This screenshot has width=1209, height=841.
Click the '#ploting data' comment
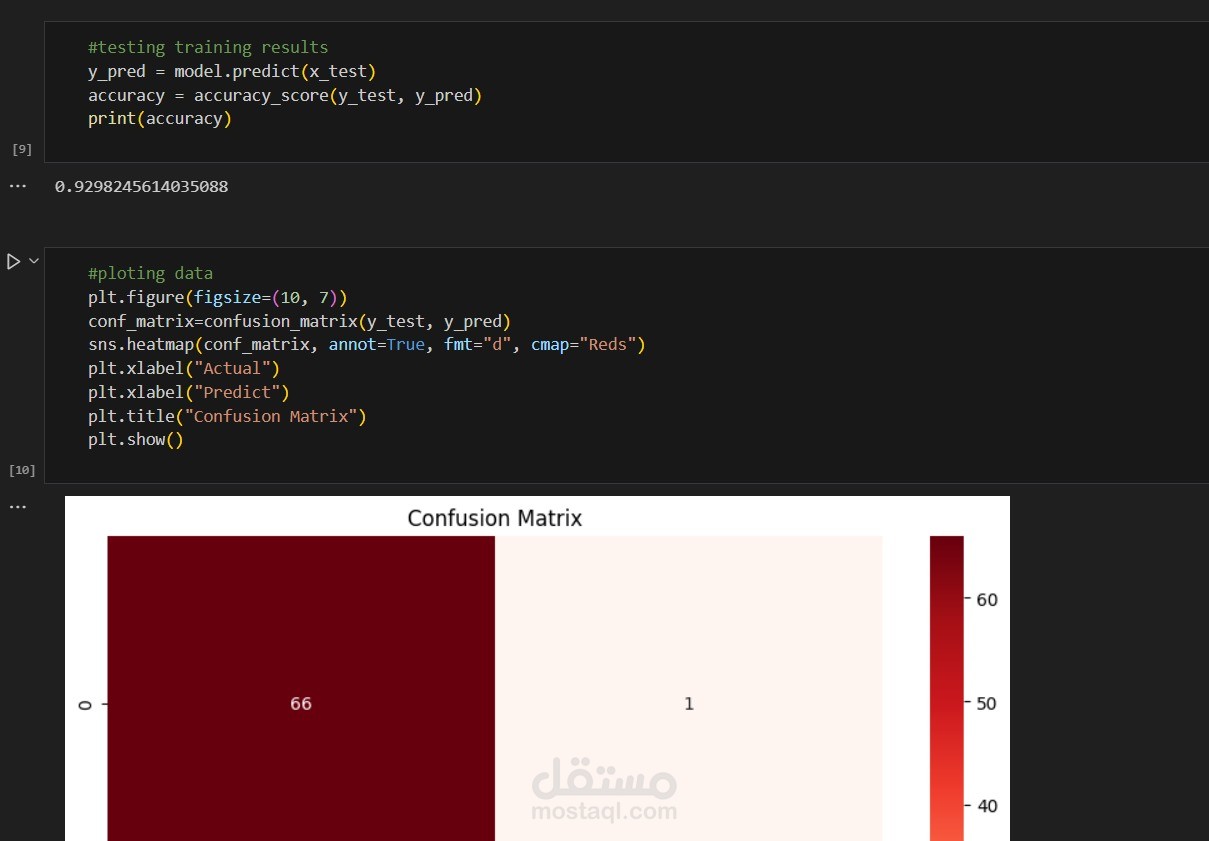(x=150, y=273)
